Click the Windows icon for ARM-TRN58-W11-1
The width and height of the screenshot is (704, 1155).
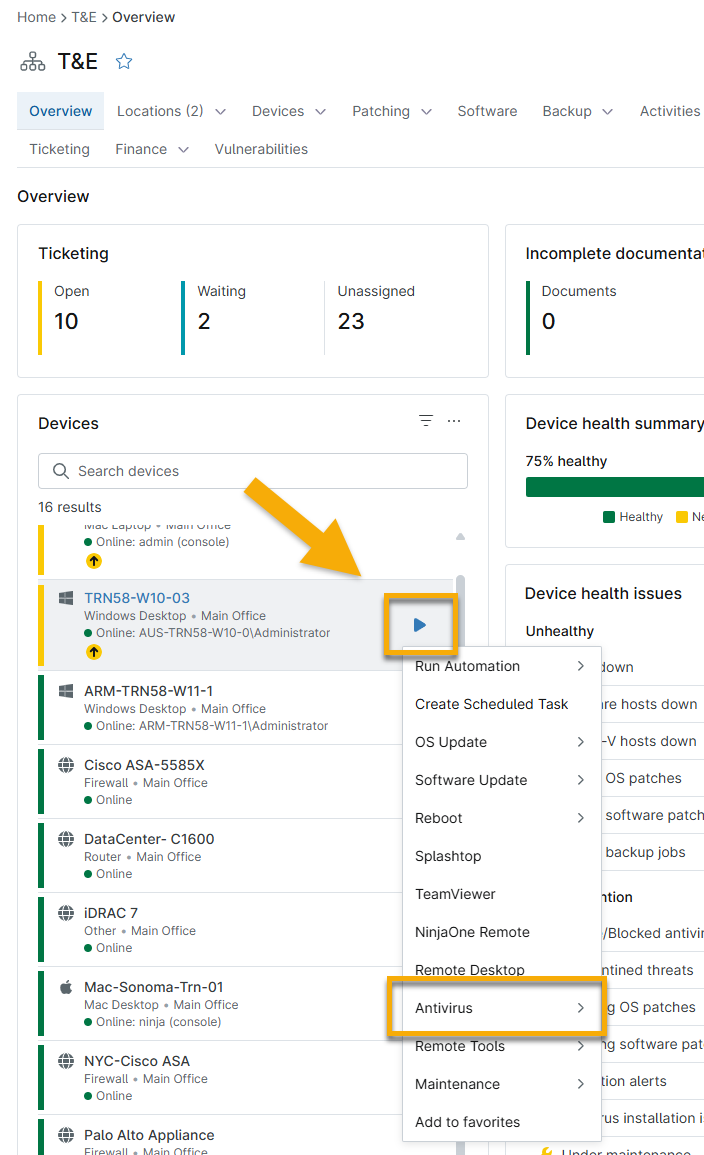[66, 691]
